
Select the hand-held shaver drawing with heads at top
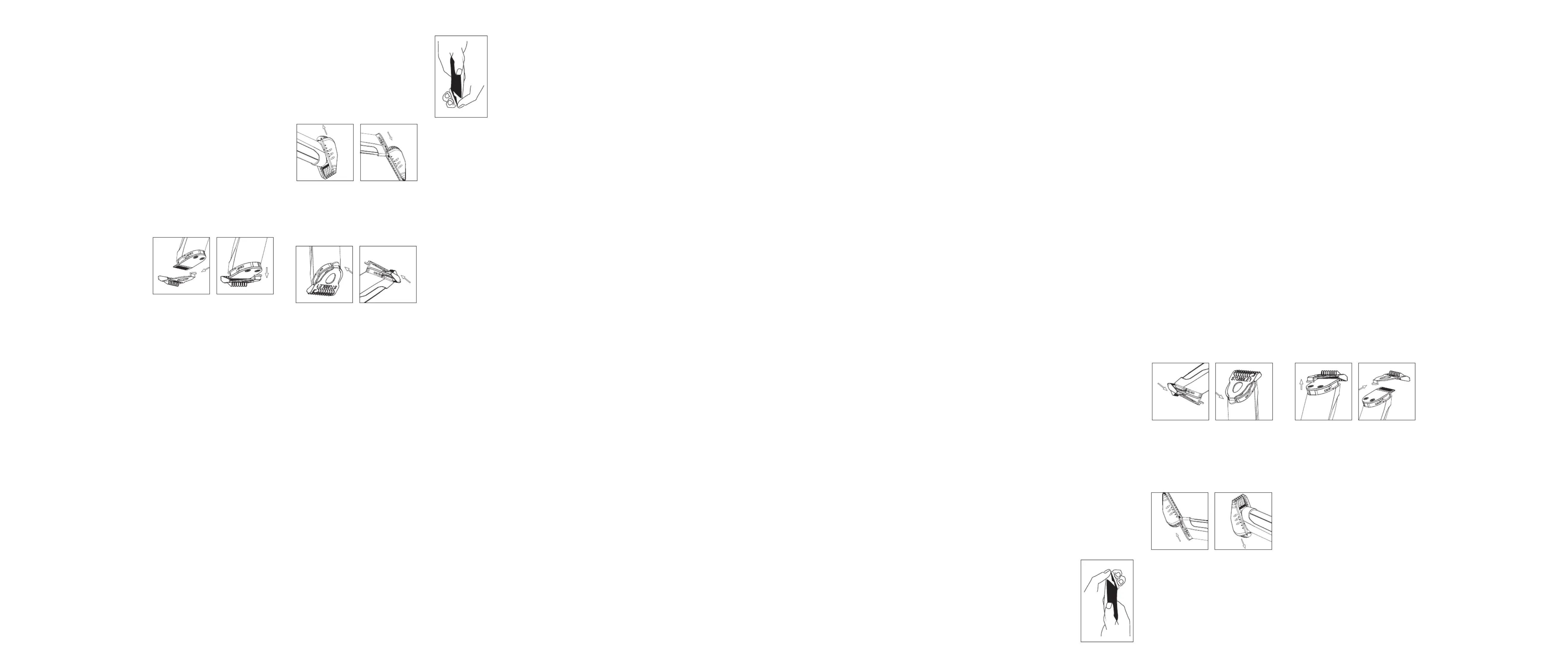[1107, 600]
